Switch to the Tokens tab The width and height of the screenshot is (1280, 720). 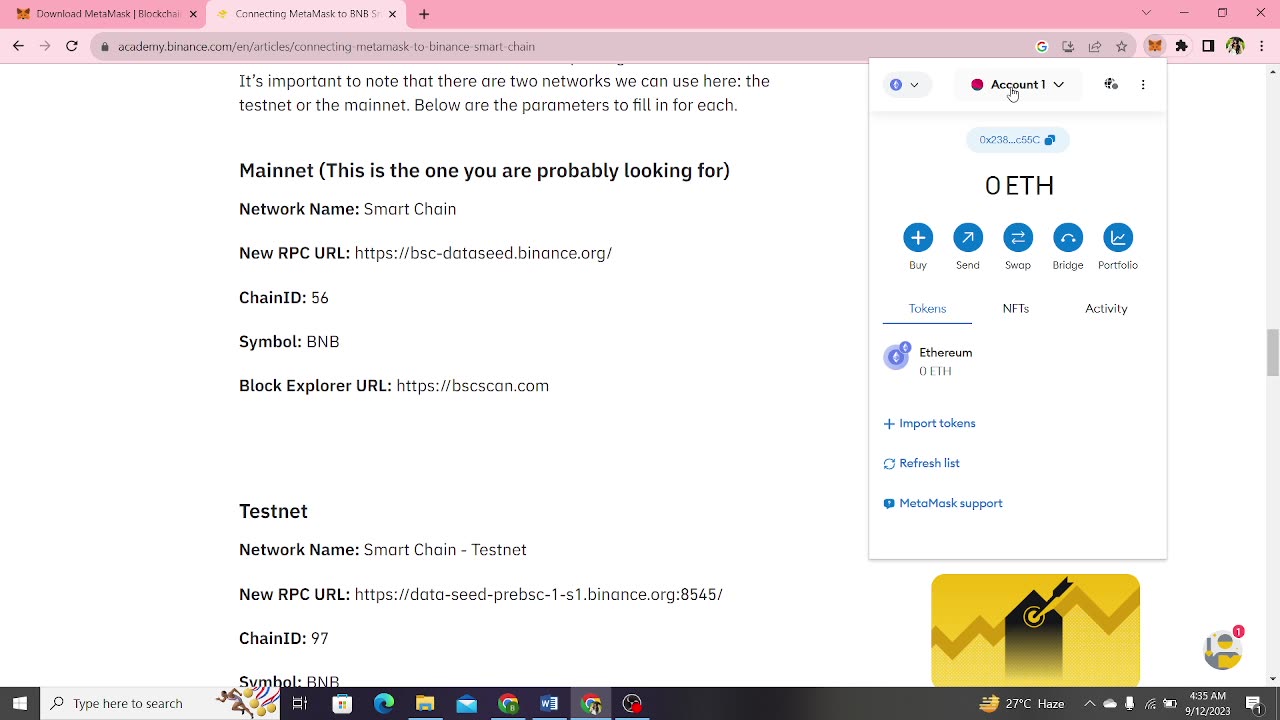click(x=927, y=308)
